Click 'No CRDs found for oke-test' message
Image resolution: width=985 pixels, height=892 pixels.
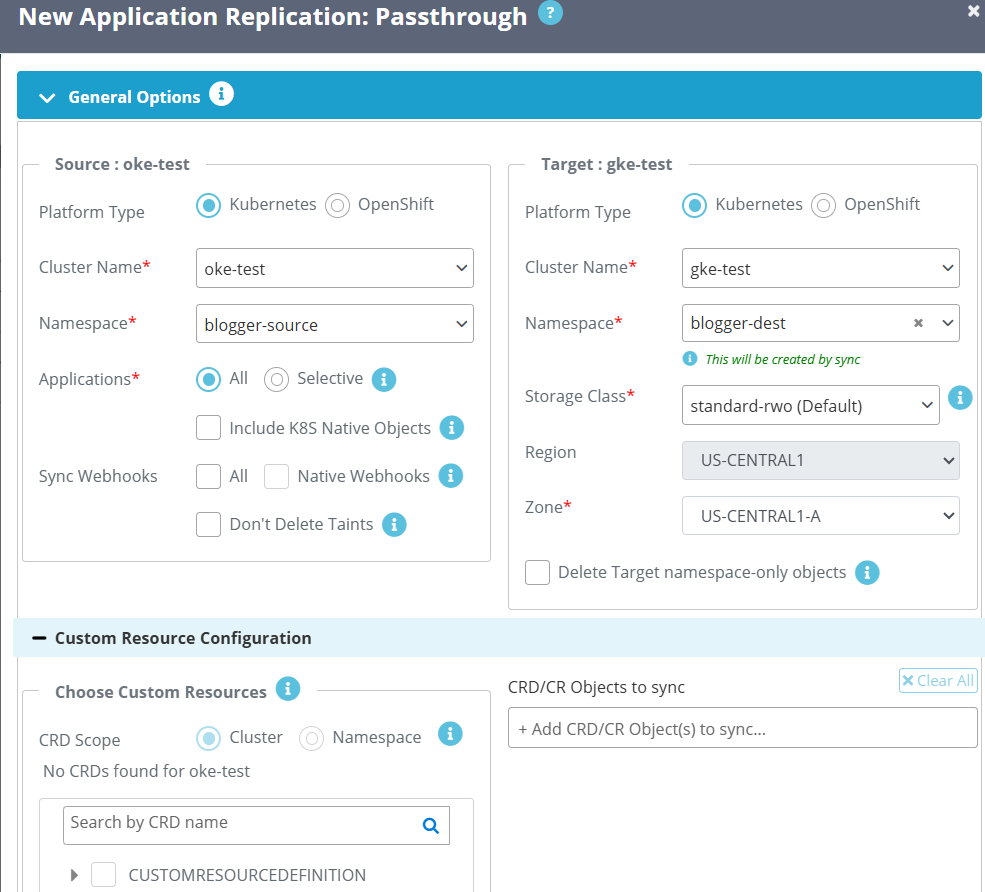pos(146,771)
